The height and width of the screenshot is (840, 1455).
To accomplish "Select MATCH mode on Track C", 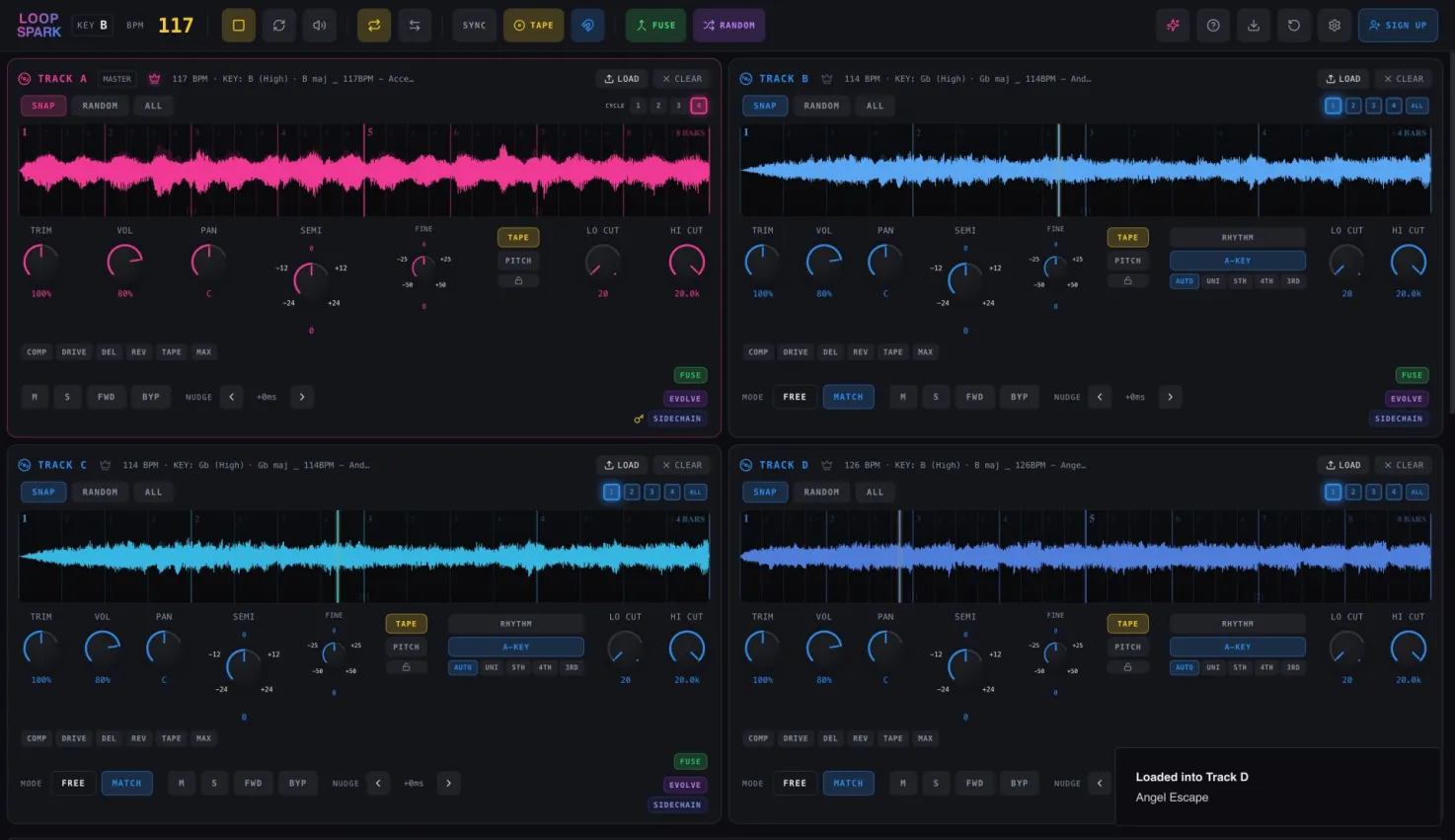I will (x=126, y=783).
